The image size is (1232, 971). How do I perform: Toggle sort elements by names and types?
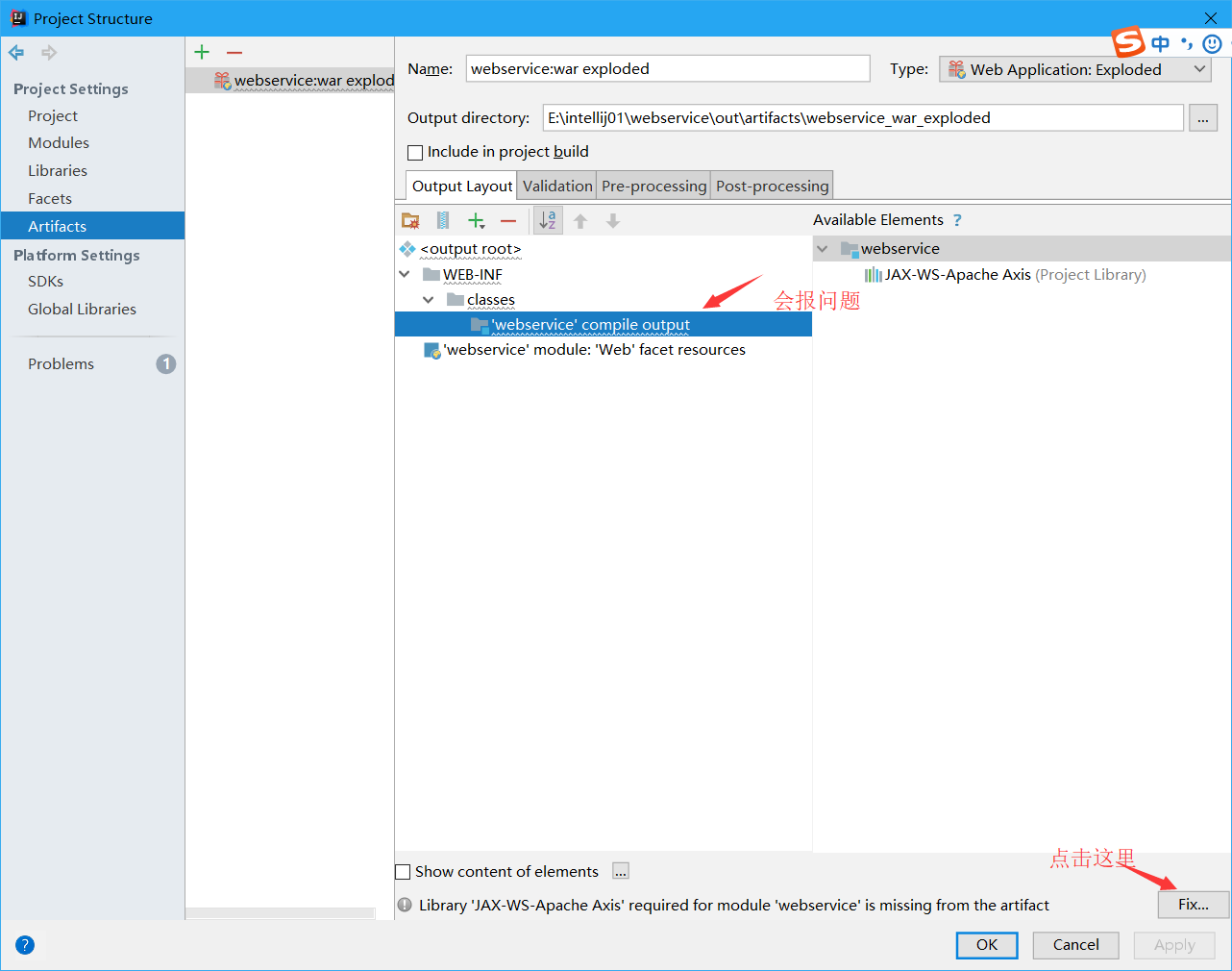548,220
